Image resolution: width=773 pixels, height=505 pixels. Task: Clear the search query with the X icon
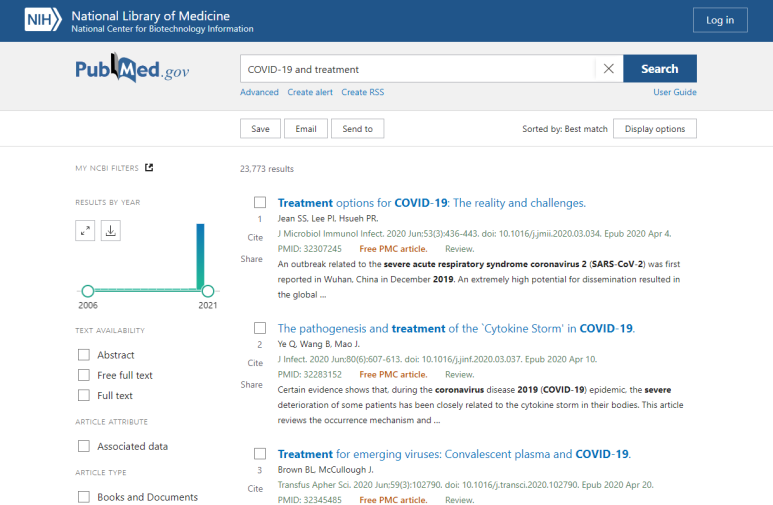(609, 69)
